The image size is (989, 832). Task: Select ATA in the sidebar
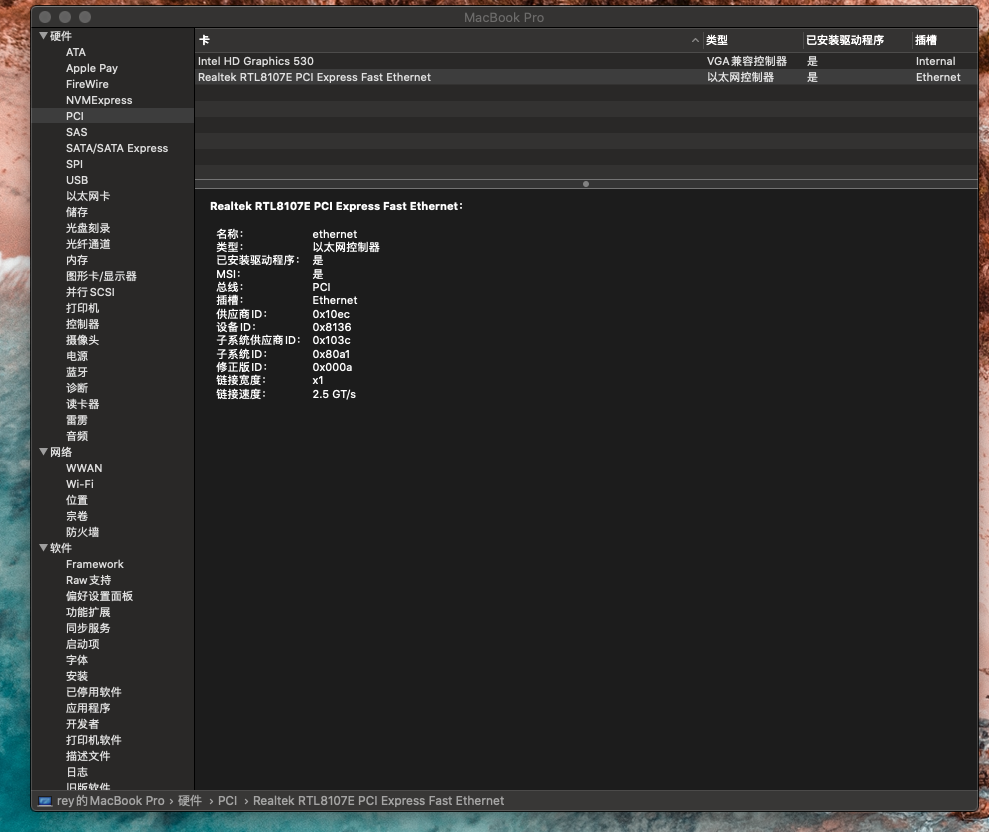click(76, 52)
